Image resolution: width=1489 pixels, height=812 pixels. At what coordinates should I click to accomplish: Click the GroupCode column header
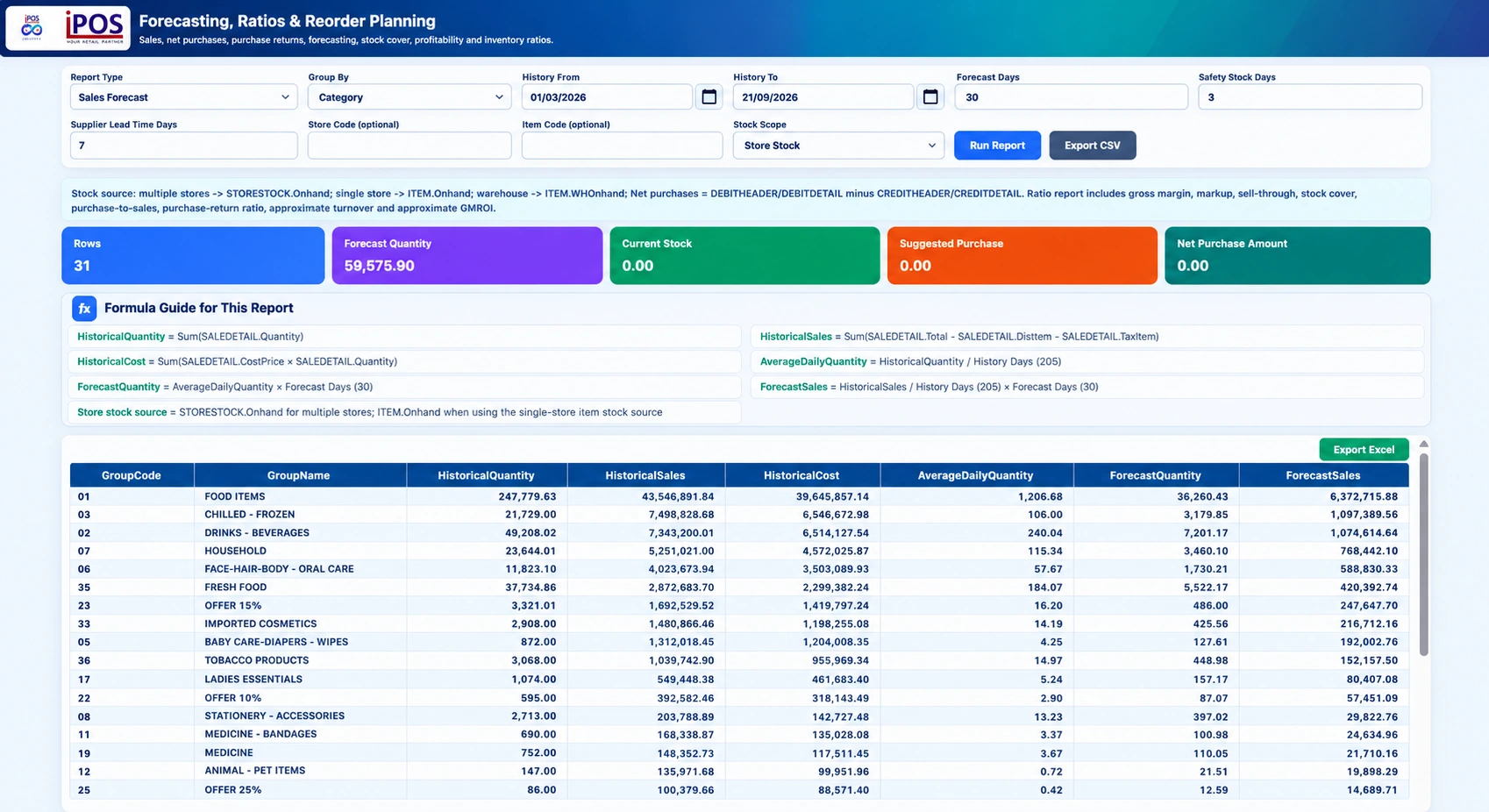132,475
